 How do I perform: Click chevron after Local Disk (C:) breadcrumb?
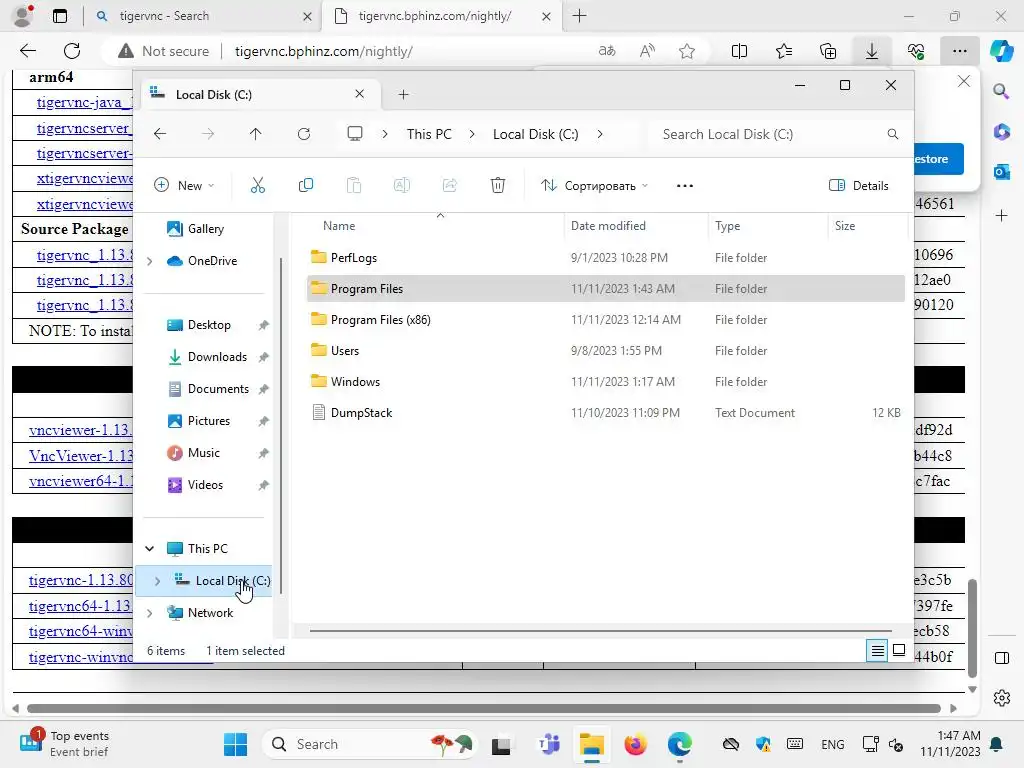[600, 134]
